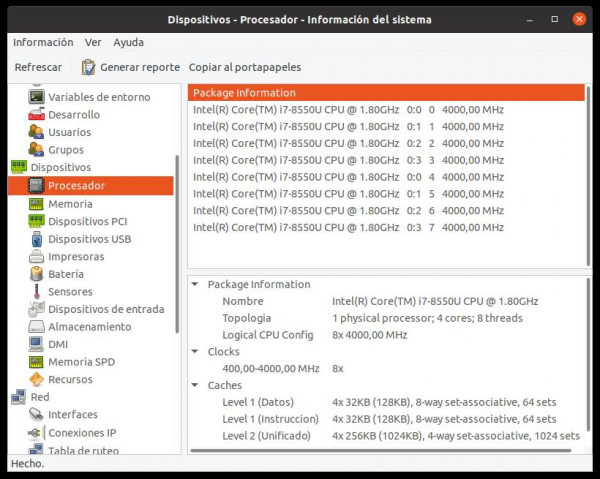Click the Generar reporte clipboard icon

(88, 67)
